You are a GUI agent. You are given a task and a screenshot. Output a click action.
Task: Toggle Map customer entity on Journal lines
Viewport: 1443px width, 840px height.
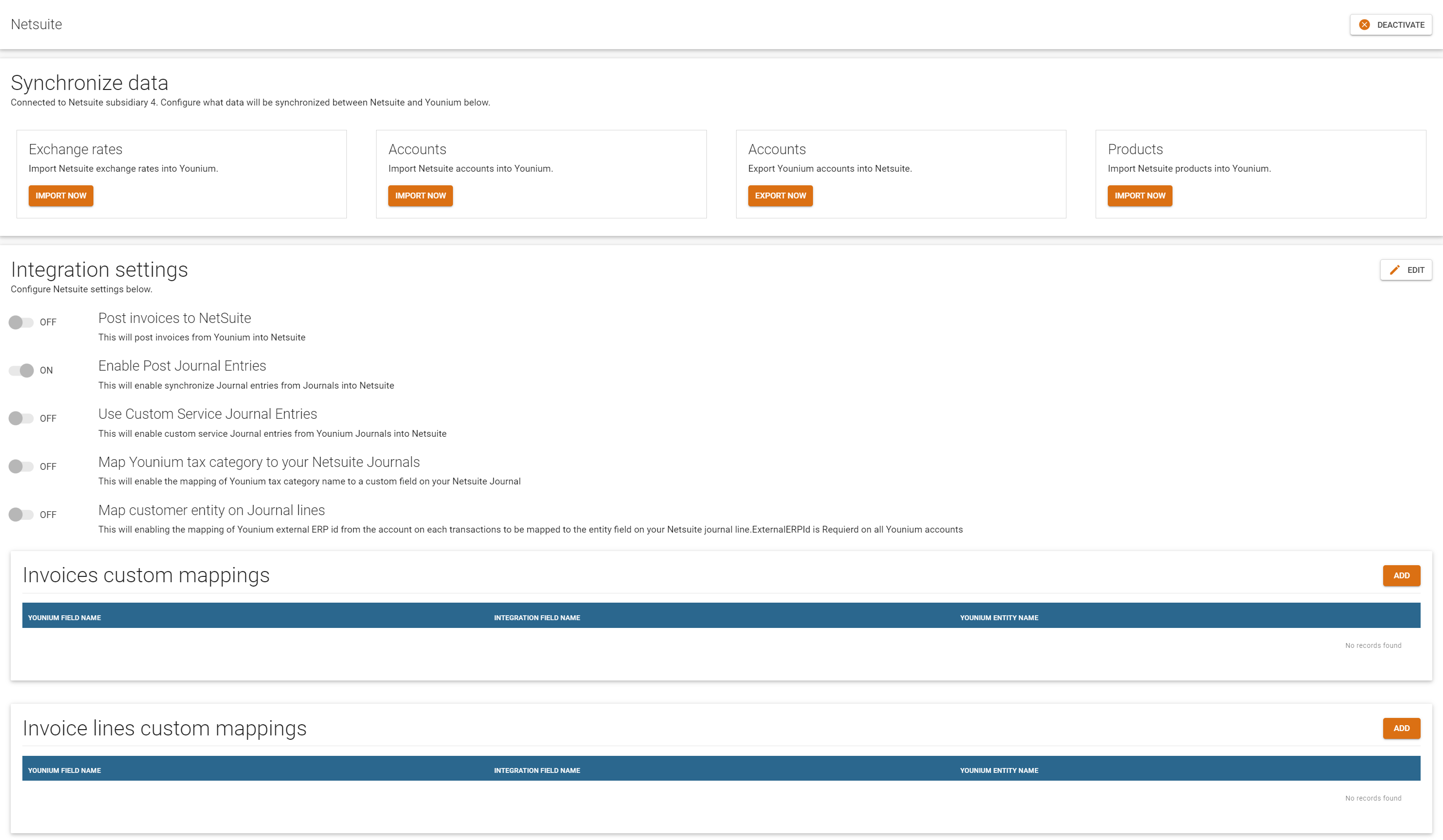pos(21,515)
